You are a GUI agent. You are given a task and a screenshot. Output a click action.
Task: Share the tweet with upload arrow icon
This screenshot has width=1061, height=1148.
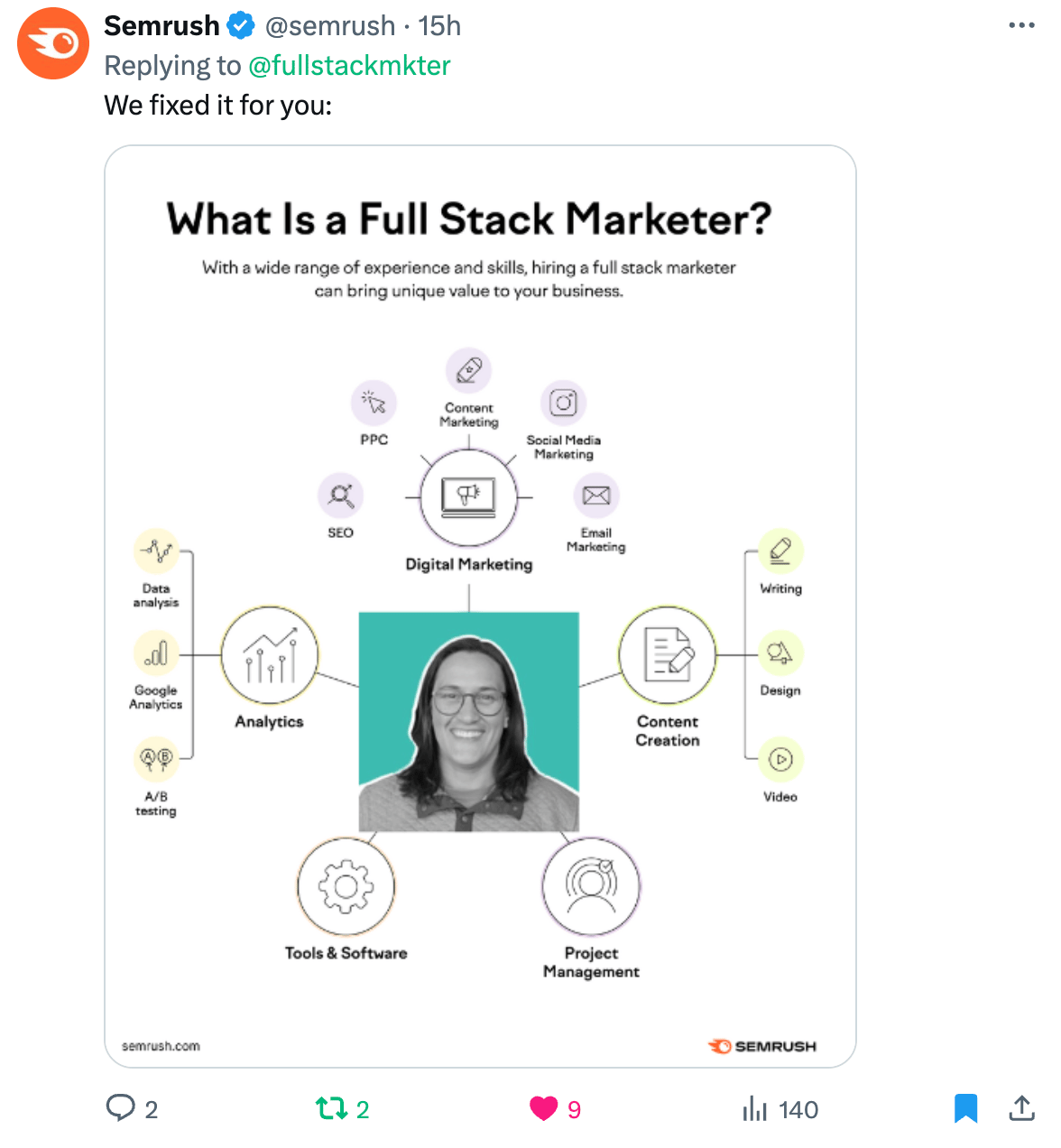click(1021, 1107)
